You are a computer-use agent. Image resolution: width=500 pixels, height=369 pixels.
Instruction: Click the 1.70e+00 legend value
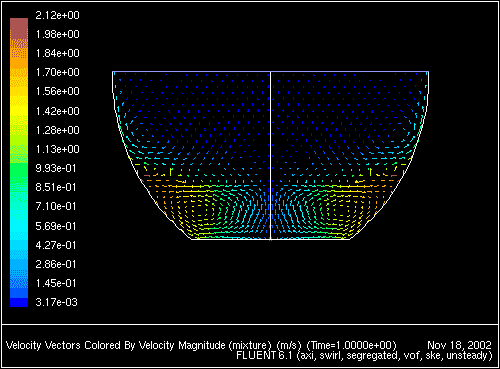pos(57,72)
